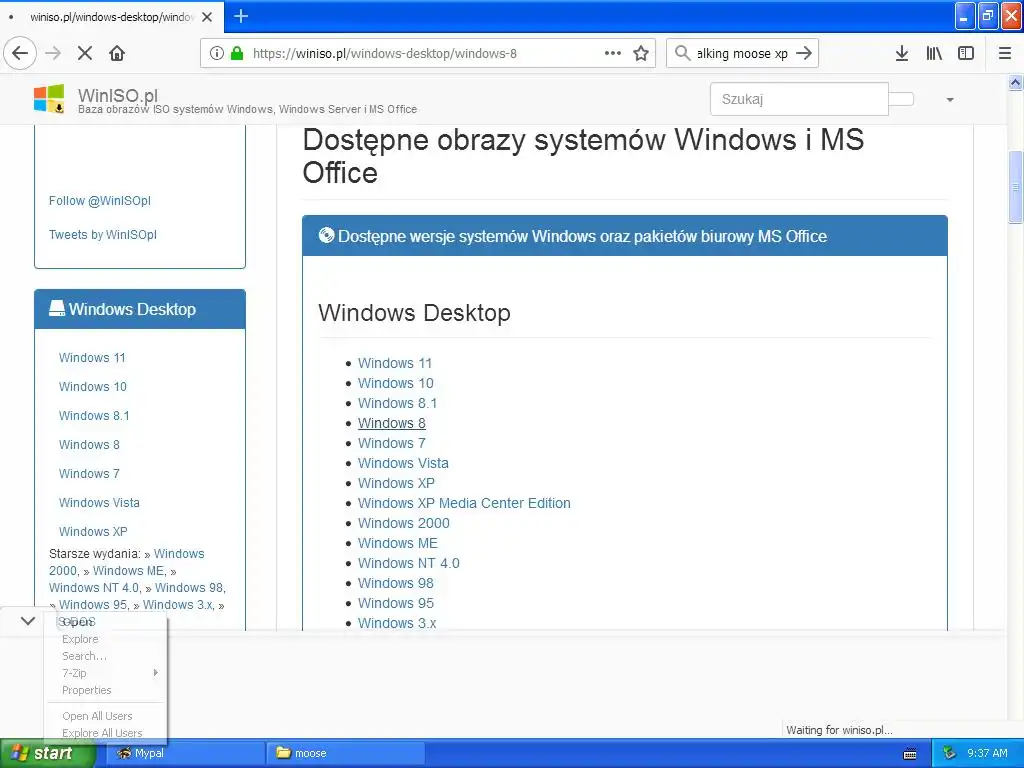
Task: Open Windows NT 4.0 in main list
Action: click(x=409, y=563)
